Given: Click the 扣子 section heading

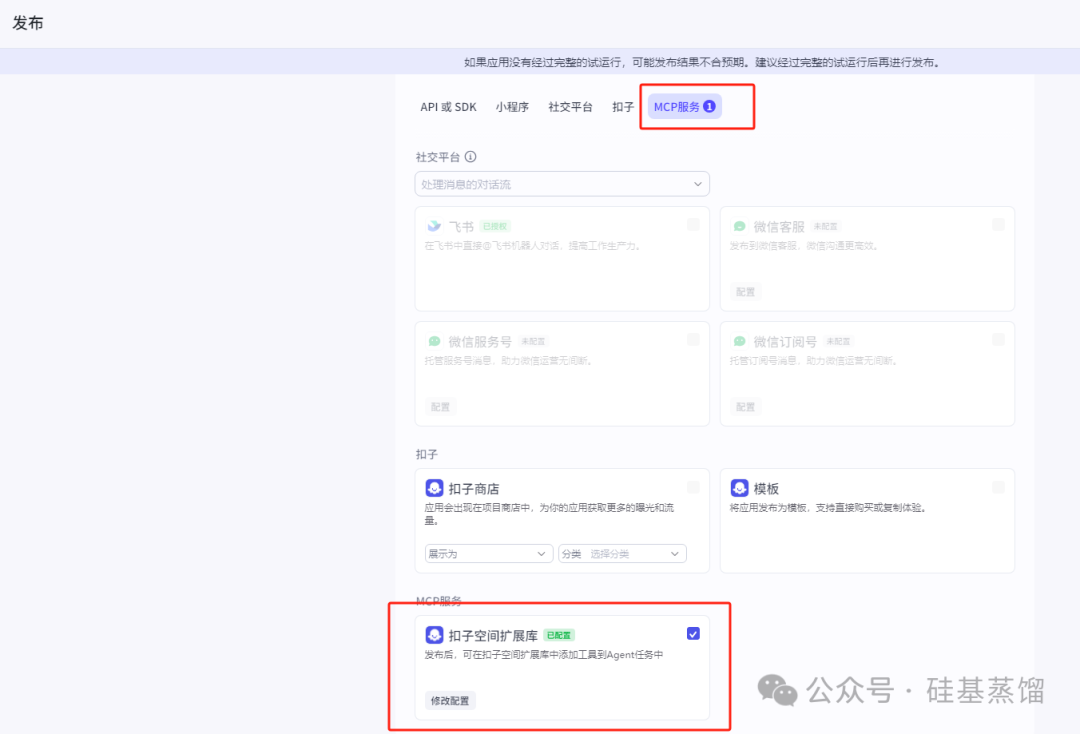Looking at the screenshot, I should 427,454.
